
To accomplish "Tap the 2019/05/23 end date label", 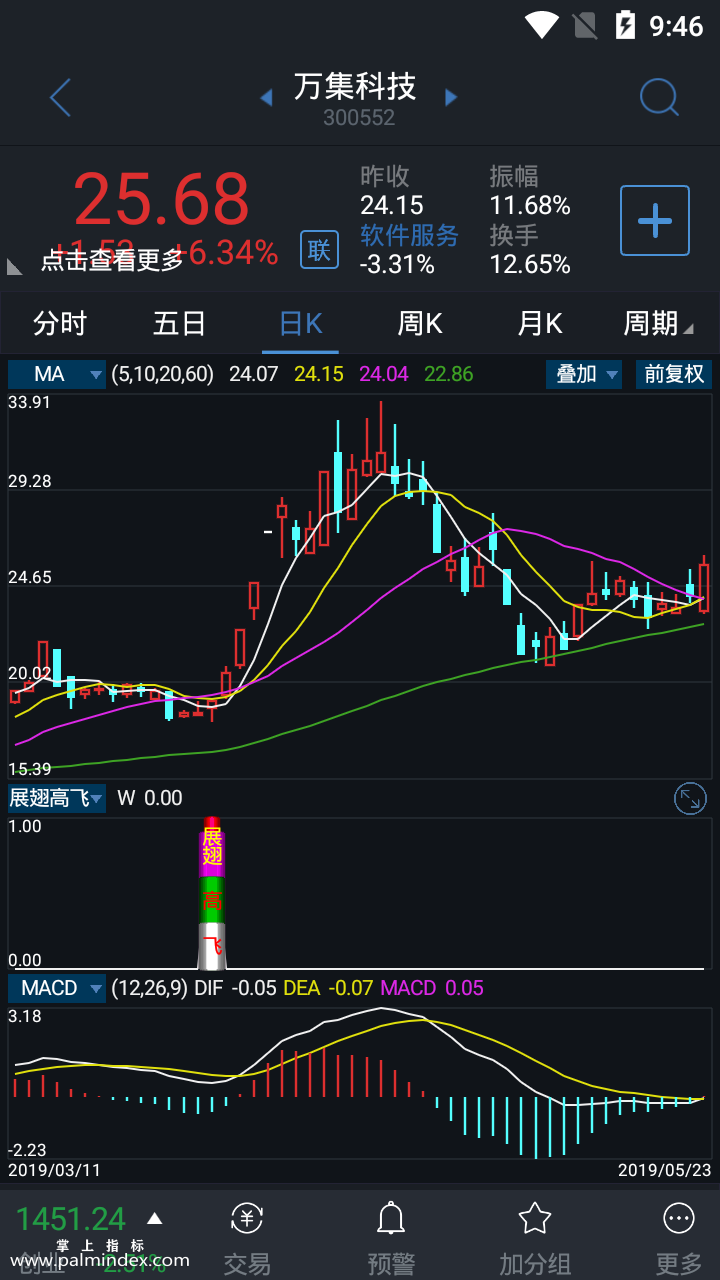I will [664, 1169].
